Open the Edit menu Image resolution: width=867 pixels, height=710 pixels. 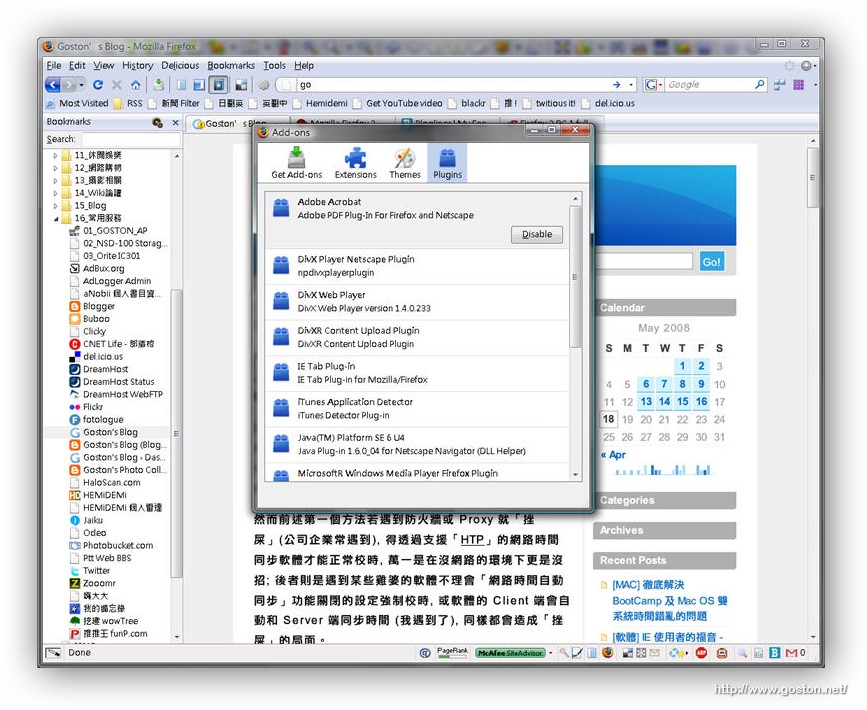[77, 65]
